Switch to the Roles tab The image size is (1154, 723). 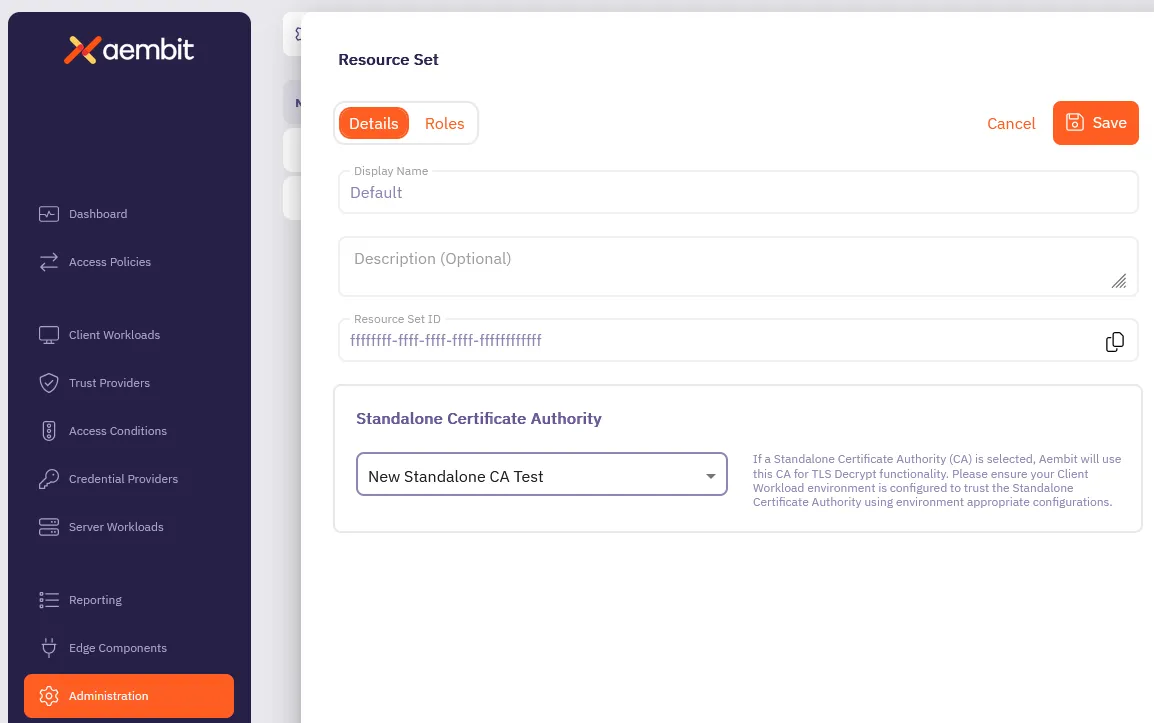click(x=444, y=123)
